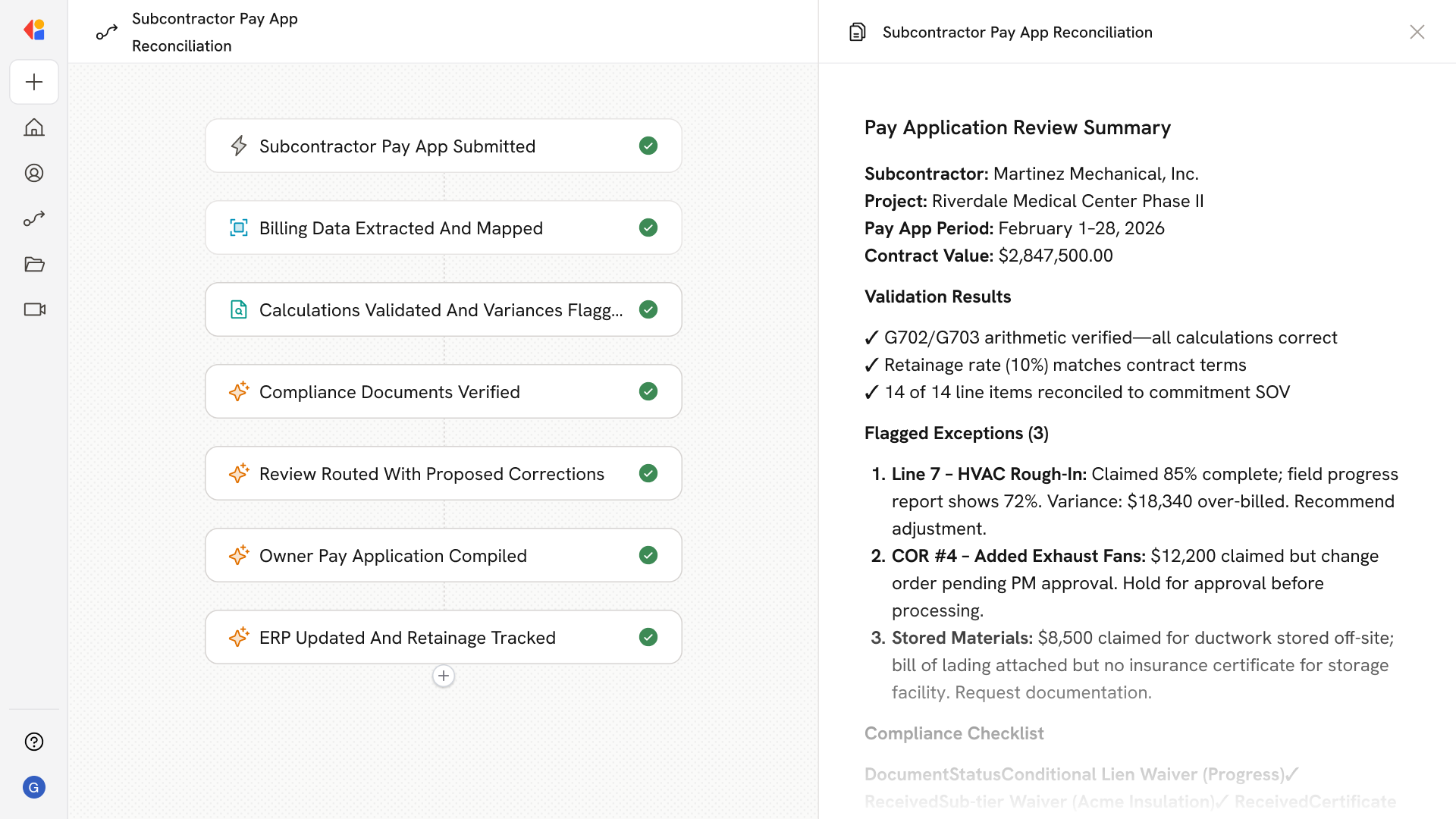Open the Billing Data Extracted And Mapped step
The height and width of the screenshot is (819, 1456).
[400, 227]
